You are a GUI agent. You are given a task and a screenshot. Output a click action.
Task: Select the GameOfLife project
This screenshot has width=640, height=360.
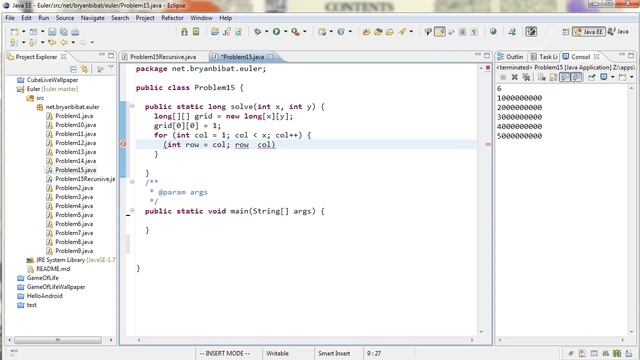coord(38,278)
